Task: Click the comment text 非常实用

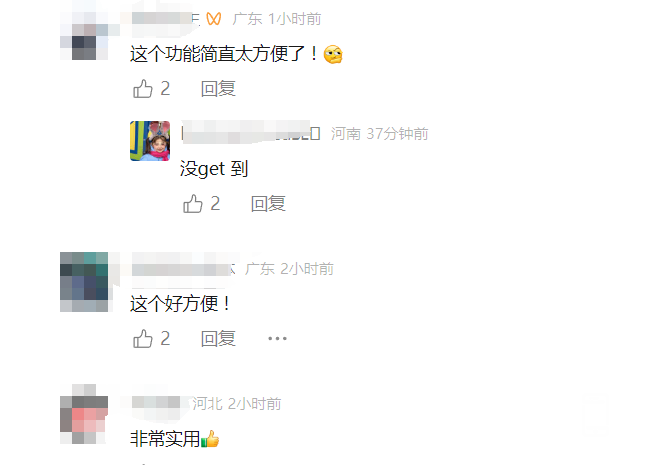Action: (x=165, y=439)
